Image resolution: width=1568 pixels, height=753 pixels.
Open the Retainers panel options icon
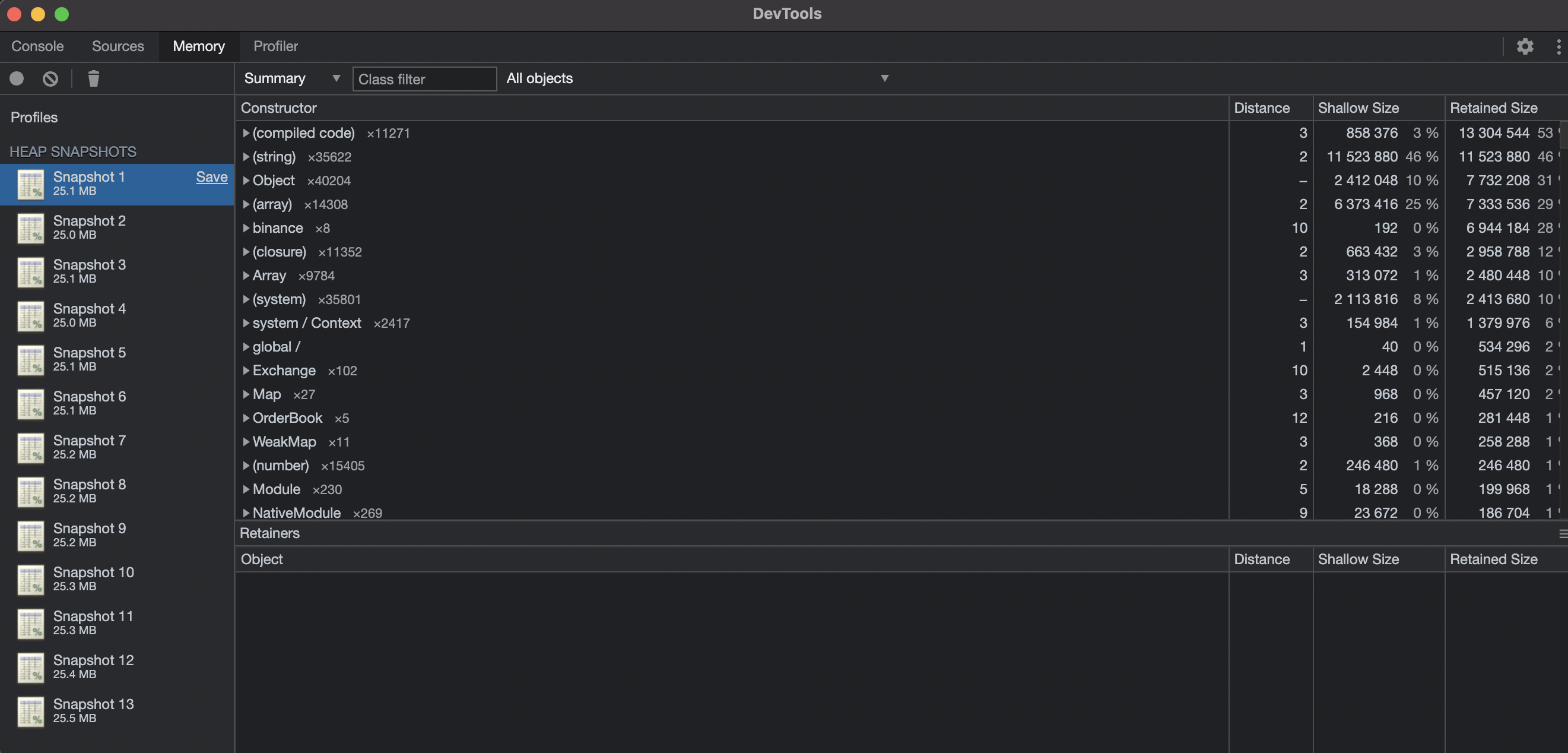(x=1562, y=534)
